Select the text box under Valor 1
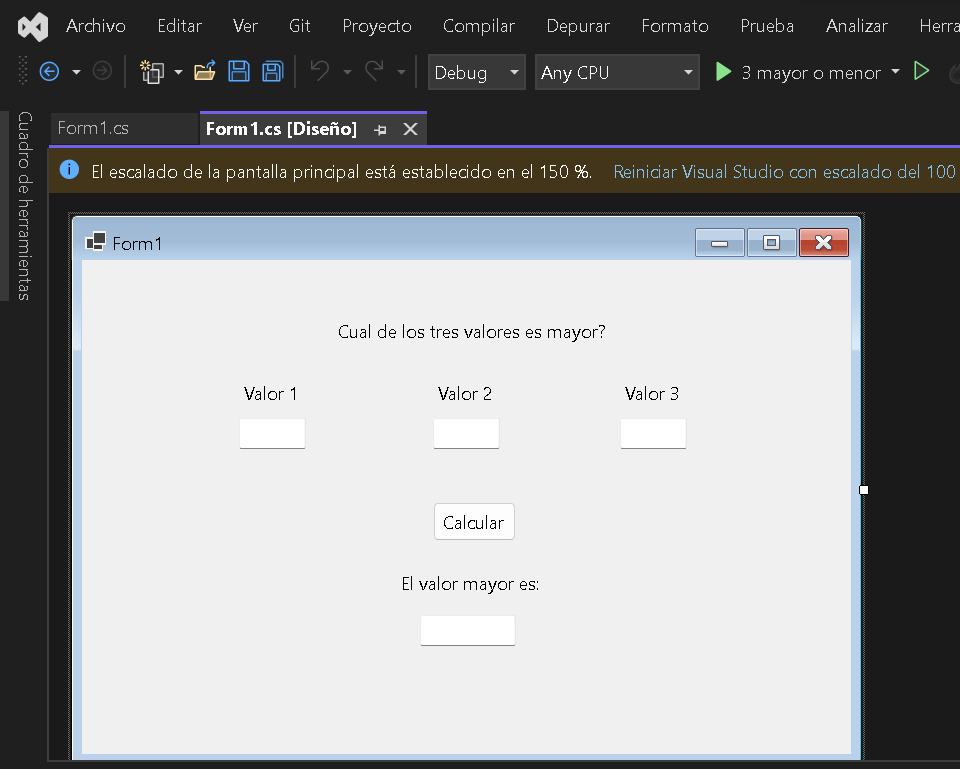 pyautogui.click(x=272, y=434)
